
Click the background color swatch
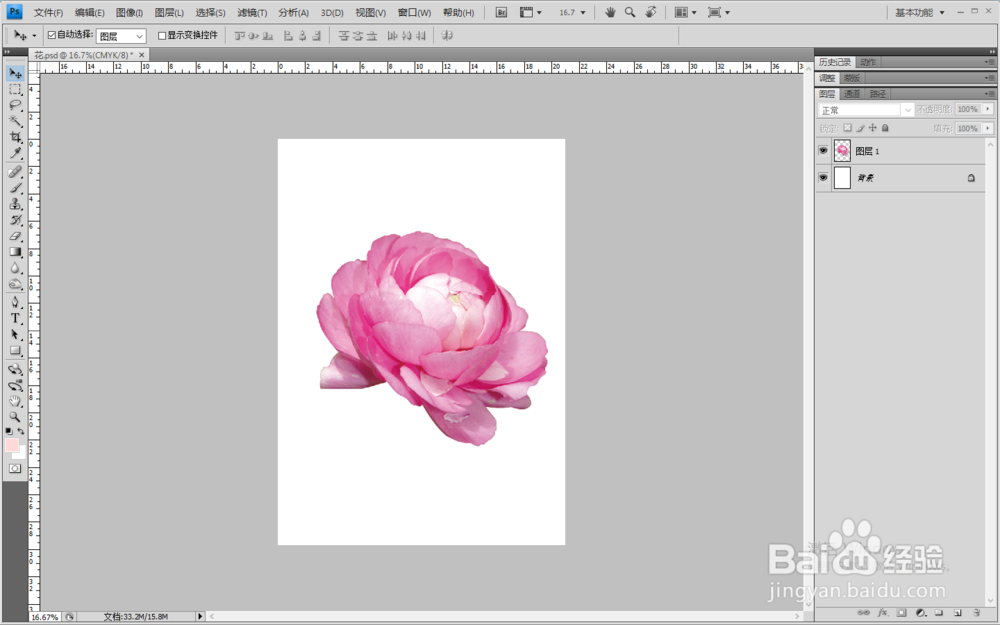[x=22, y=453]
